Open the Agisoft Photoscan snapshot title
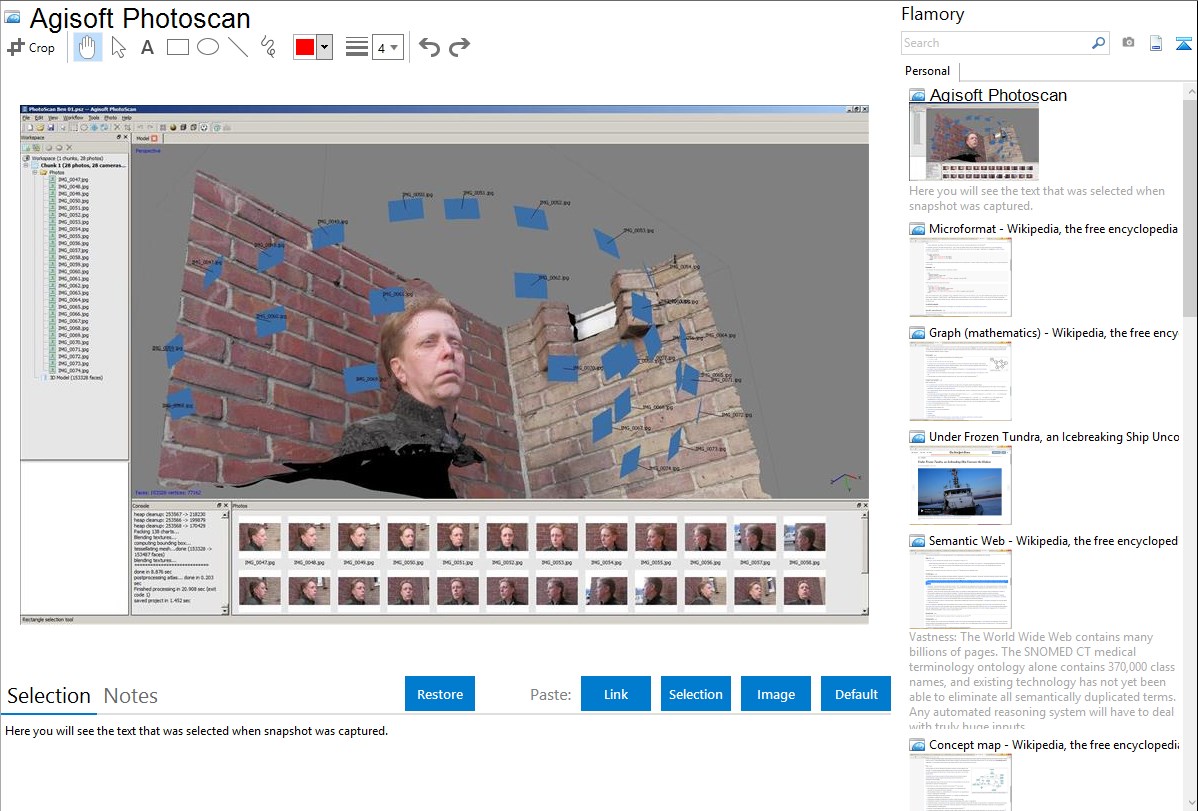The height and width of the screenshot is (811, 1198). pos(998,96)
